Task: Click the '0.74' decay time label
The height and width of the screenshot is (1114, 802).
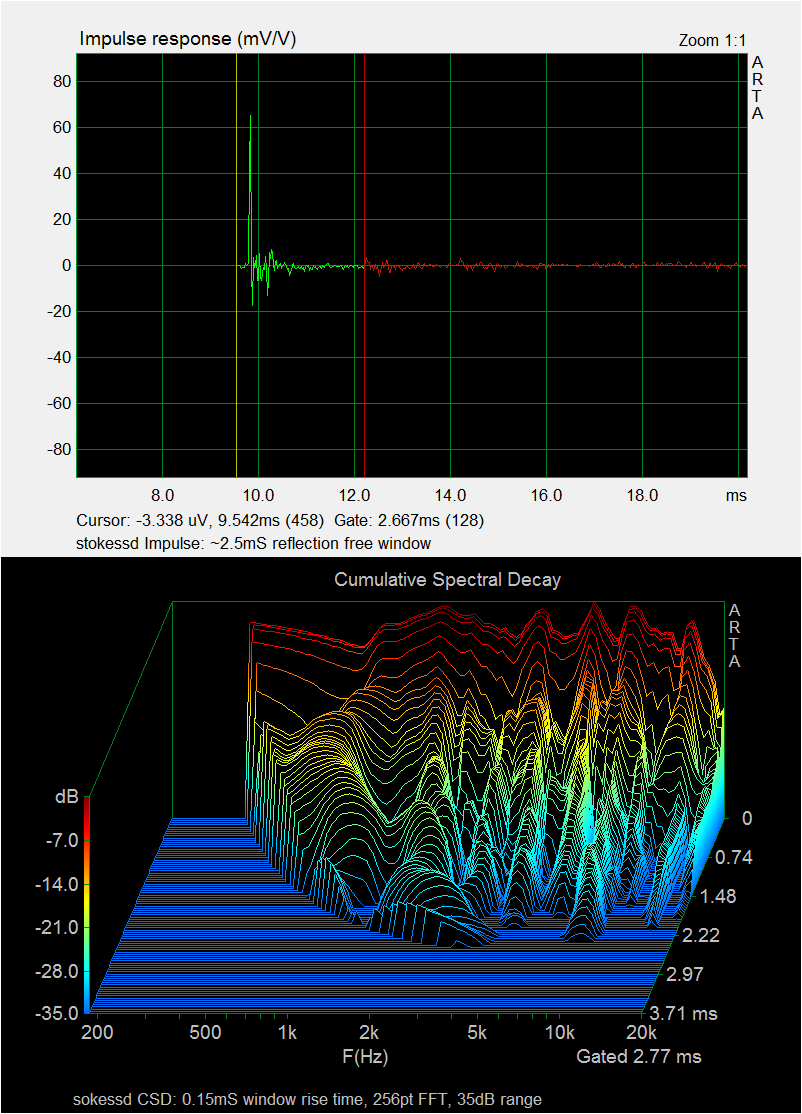Action: tap(734, 858)
